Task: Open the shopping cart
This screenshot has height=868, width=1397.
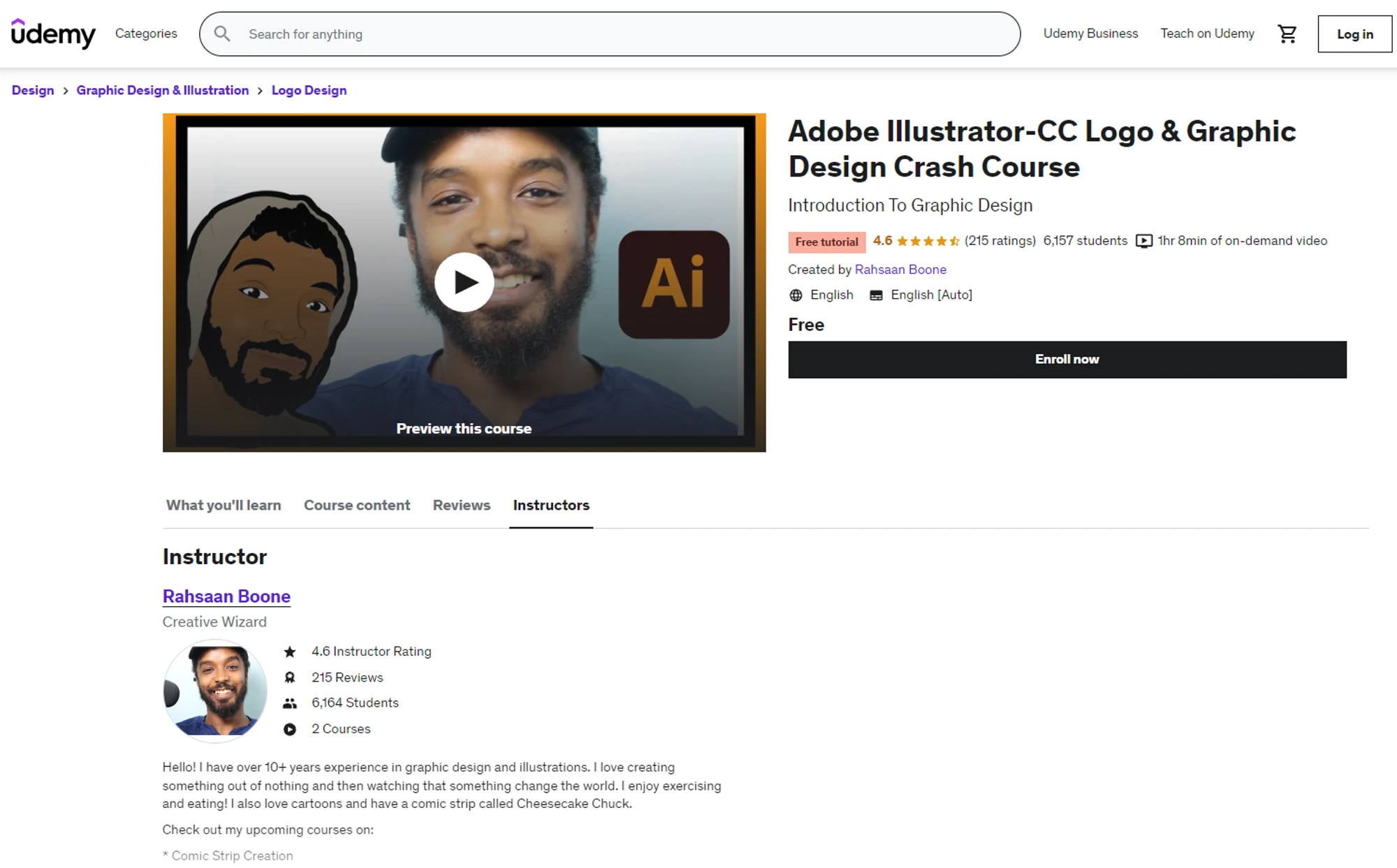Action: [x=1287, y=33]
